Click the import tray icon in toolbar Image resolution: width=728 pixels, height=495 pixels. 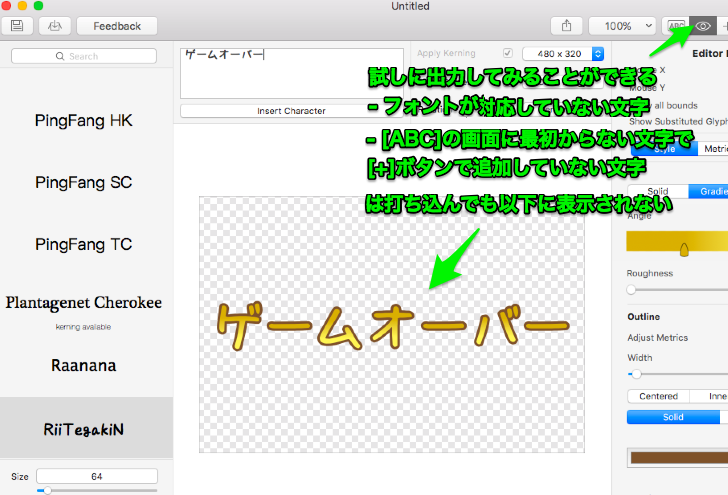pos(55,26)
